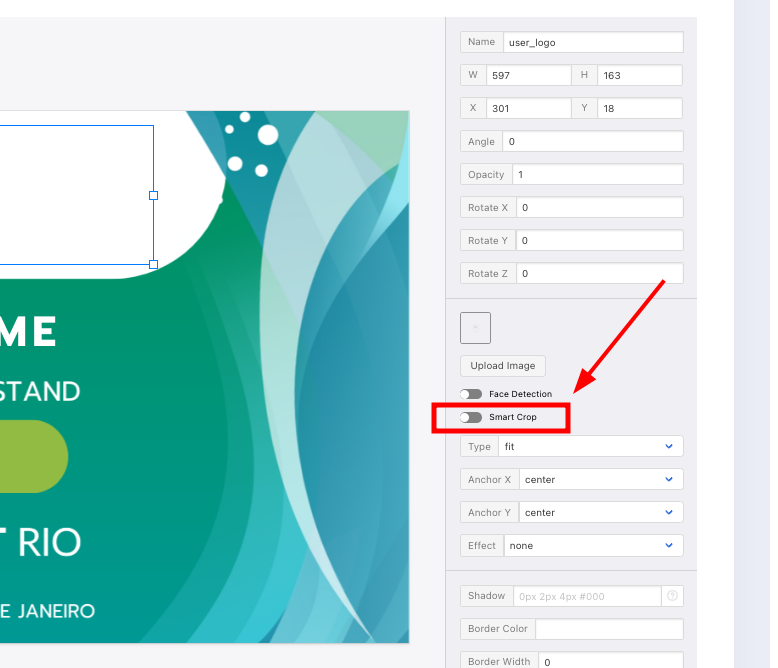Click the Angle input field
The width and height of the screenshot is (778, 668).
[x=592, y=141]
